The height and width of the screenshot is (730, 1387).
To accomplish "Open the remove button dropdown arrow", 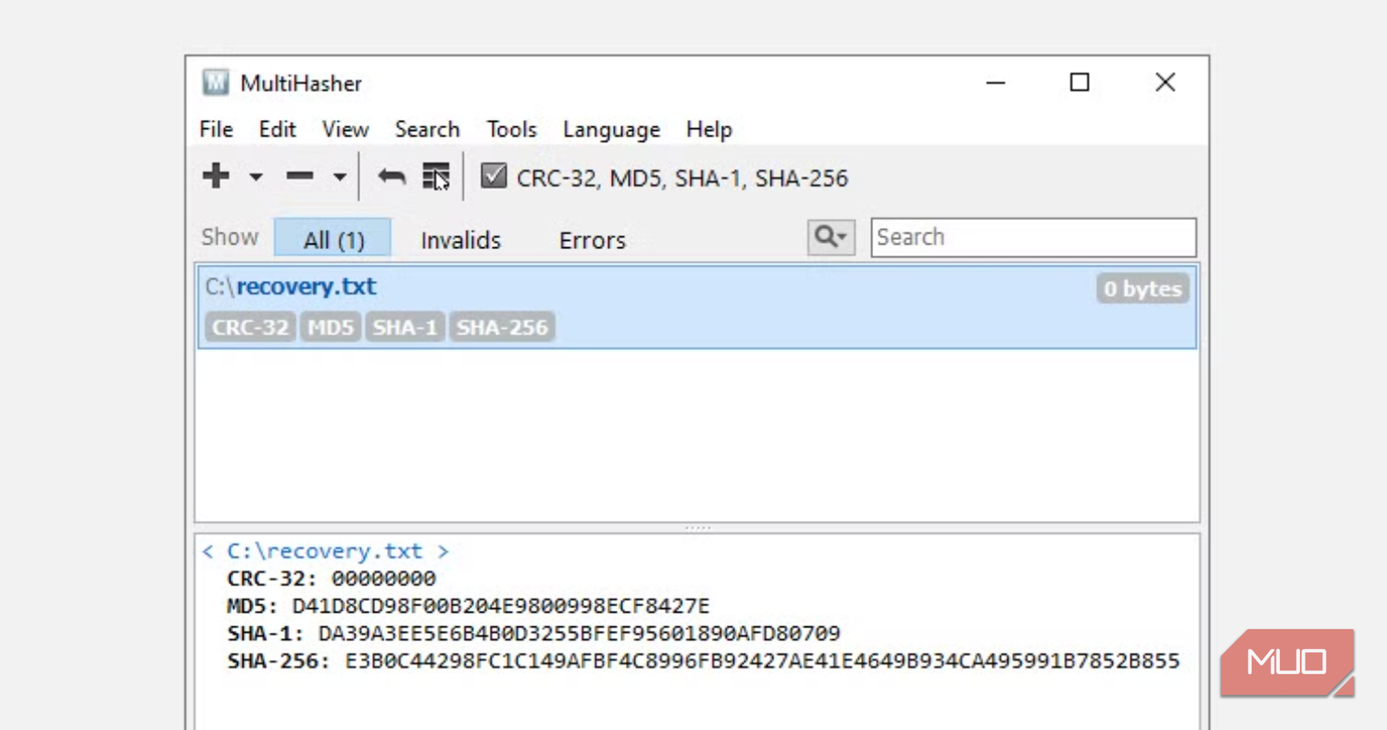I will 340,178.
